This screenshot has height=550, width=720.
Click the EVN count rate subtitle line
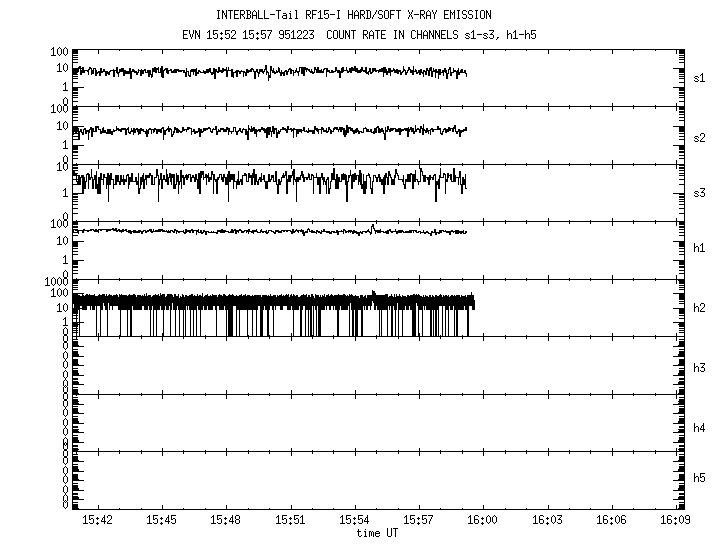[359, 34]
